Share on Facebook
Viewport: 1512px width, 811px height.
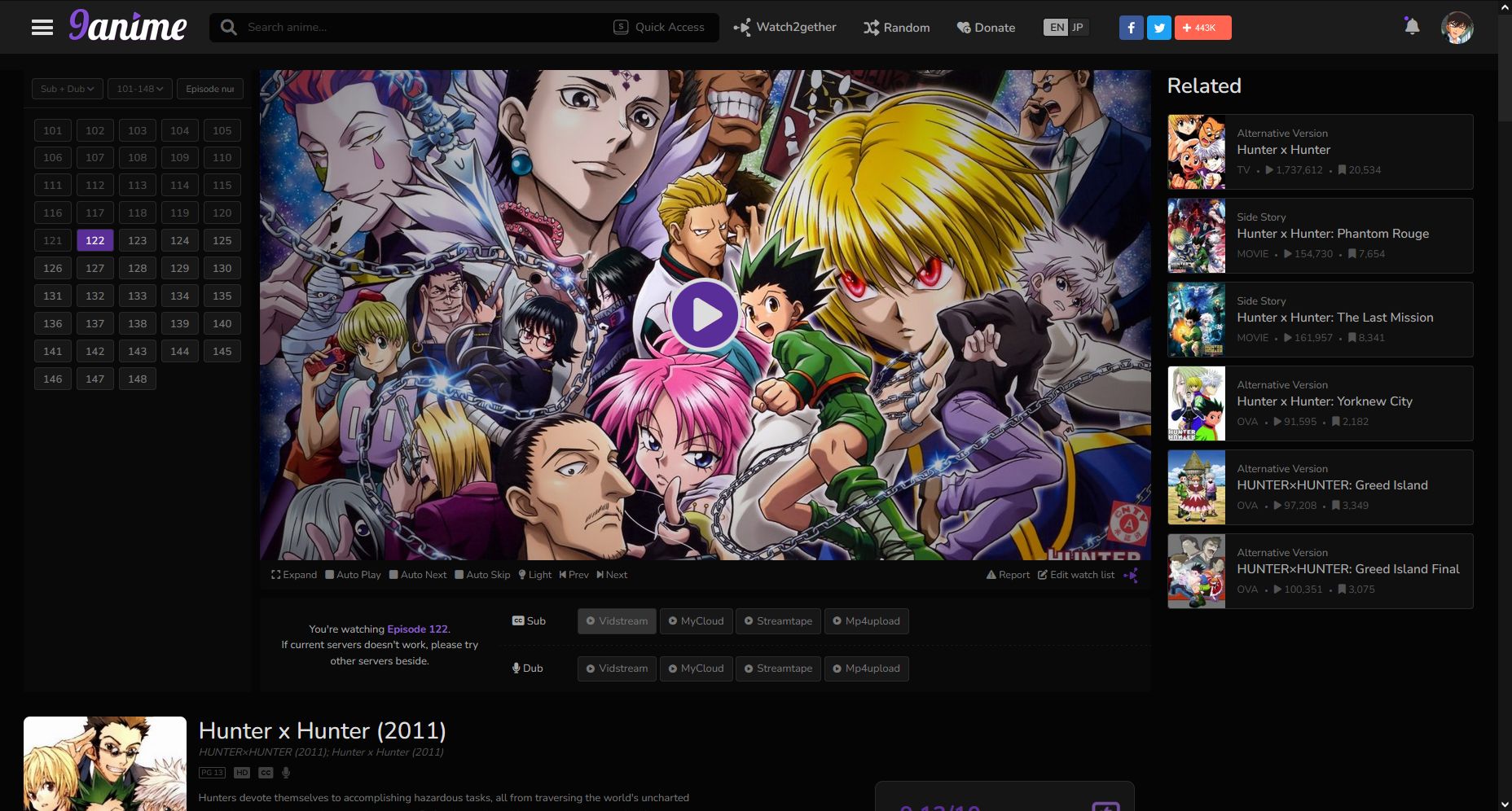coord(1131,28)
